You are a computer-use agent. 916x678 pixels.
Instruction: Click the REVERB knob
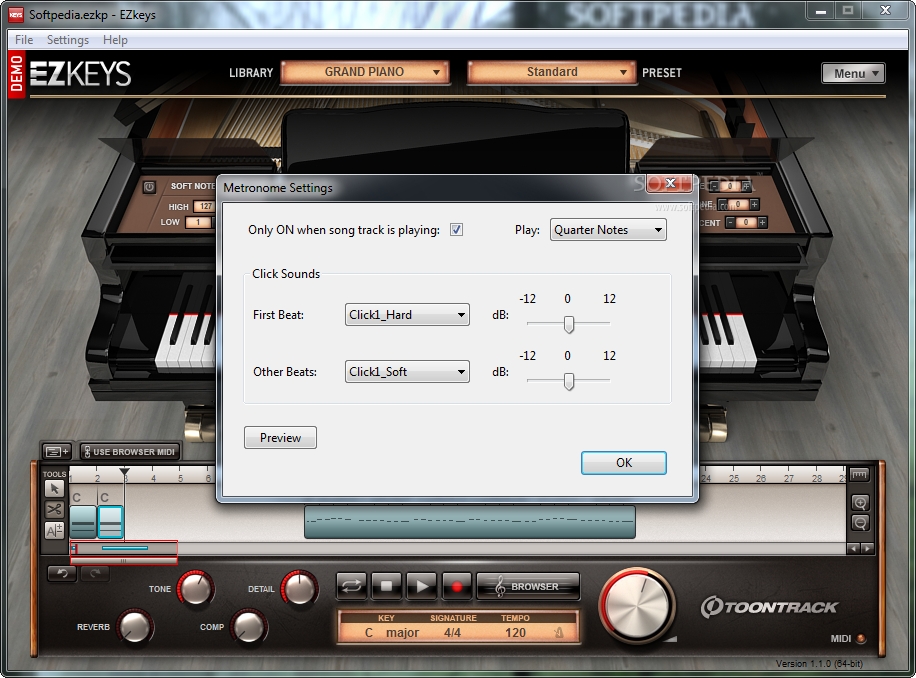click(135, 627)
